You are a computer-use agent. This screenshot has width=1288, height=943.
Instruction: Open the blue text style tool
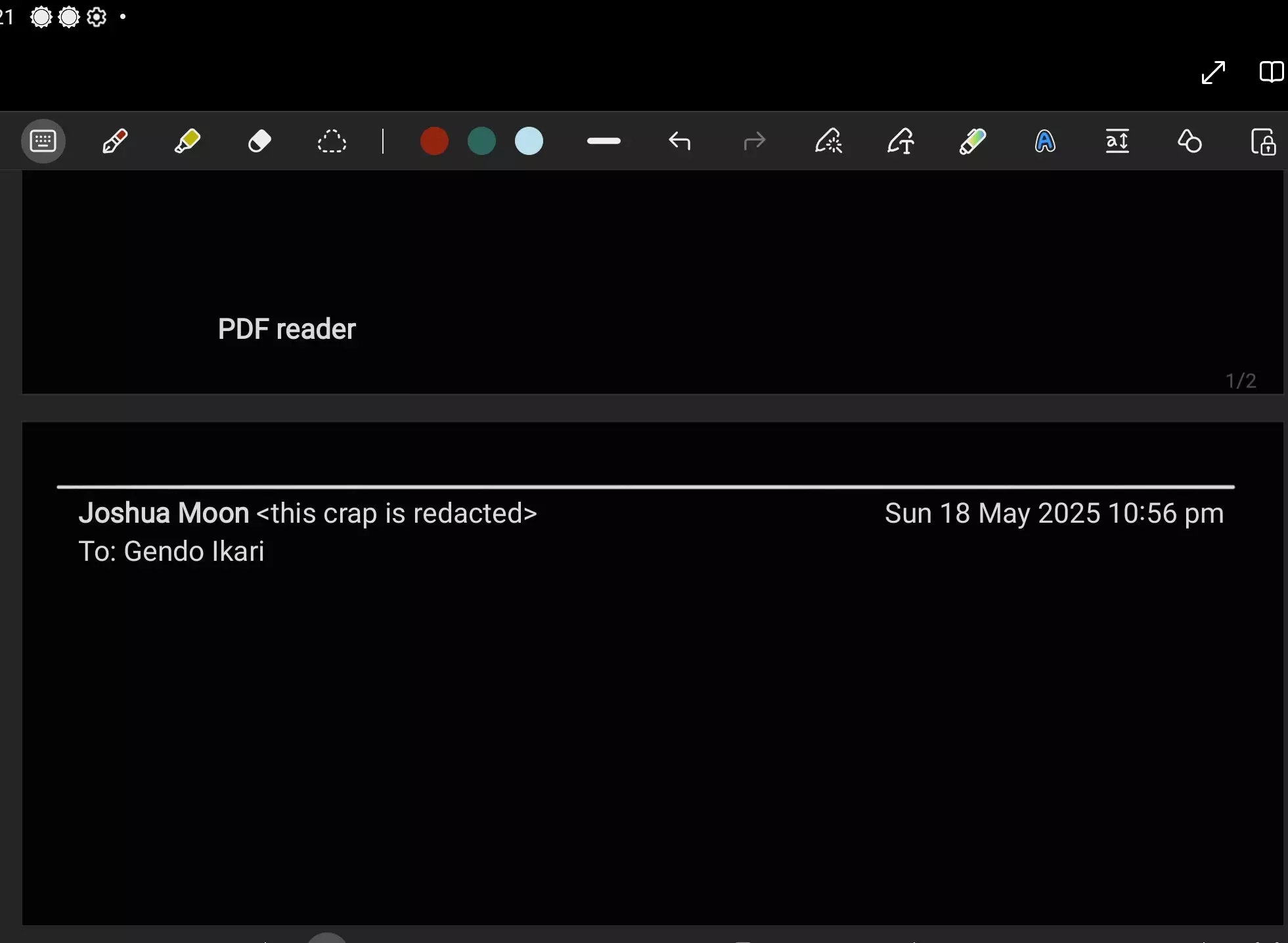[1045, 141]
